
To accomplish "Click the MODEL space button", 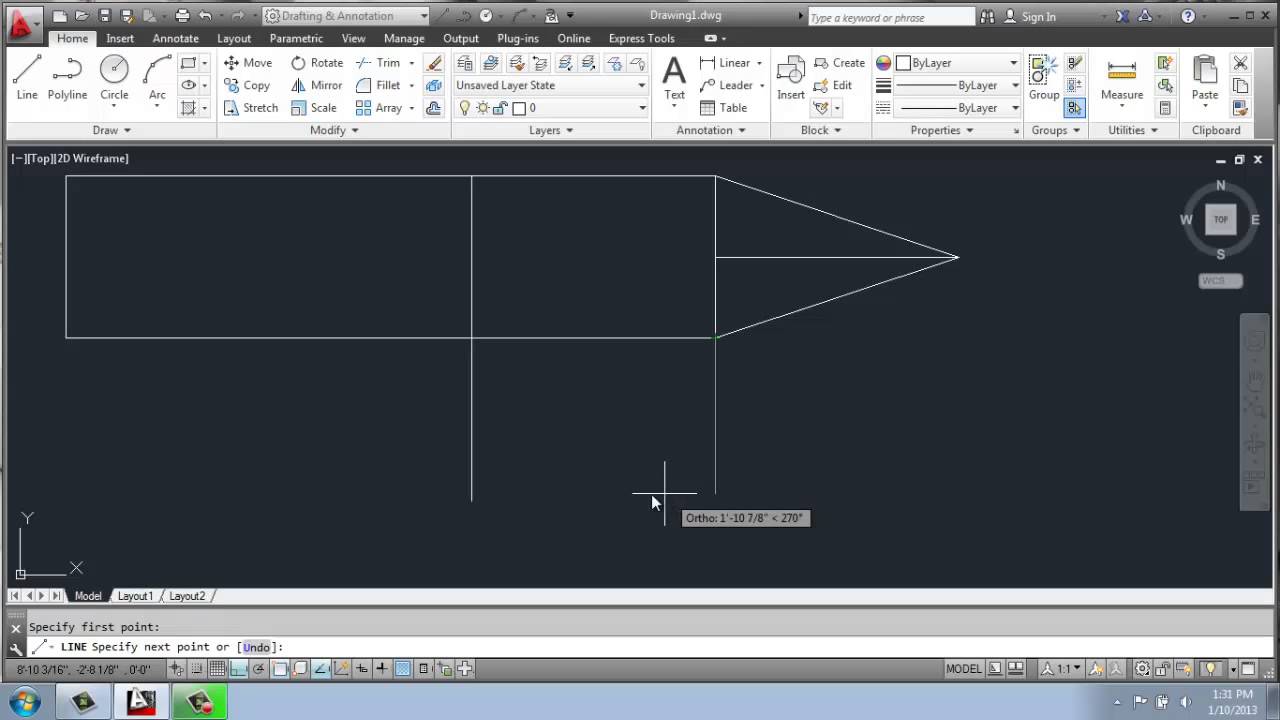I will pos(964,669).
